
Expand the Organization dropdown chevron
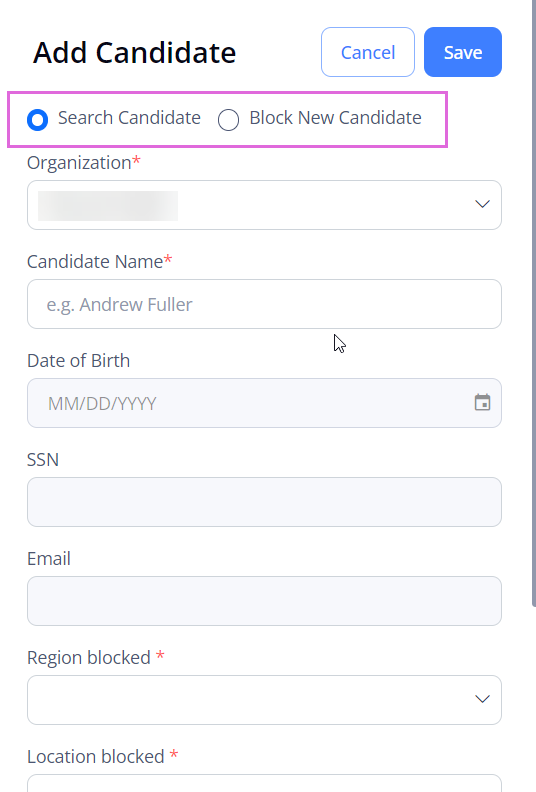tap(482, 204)
